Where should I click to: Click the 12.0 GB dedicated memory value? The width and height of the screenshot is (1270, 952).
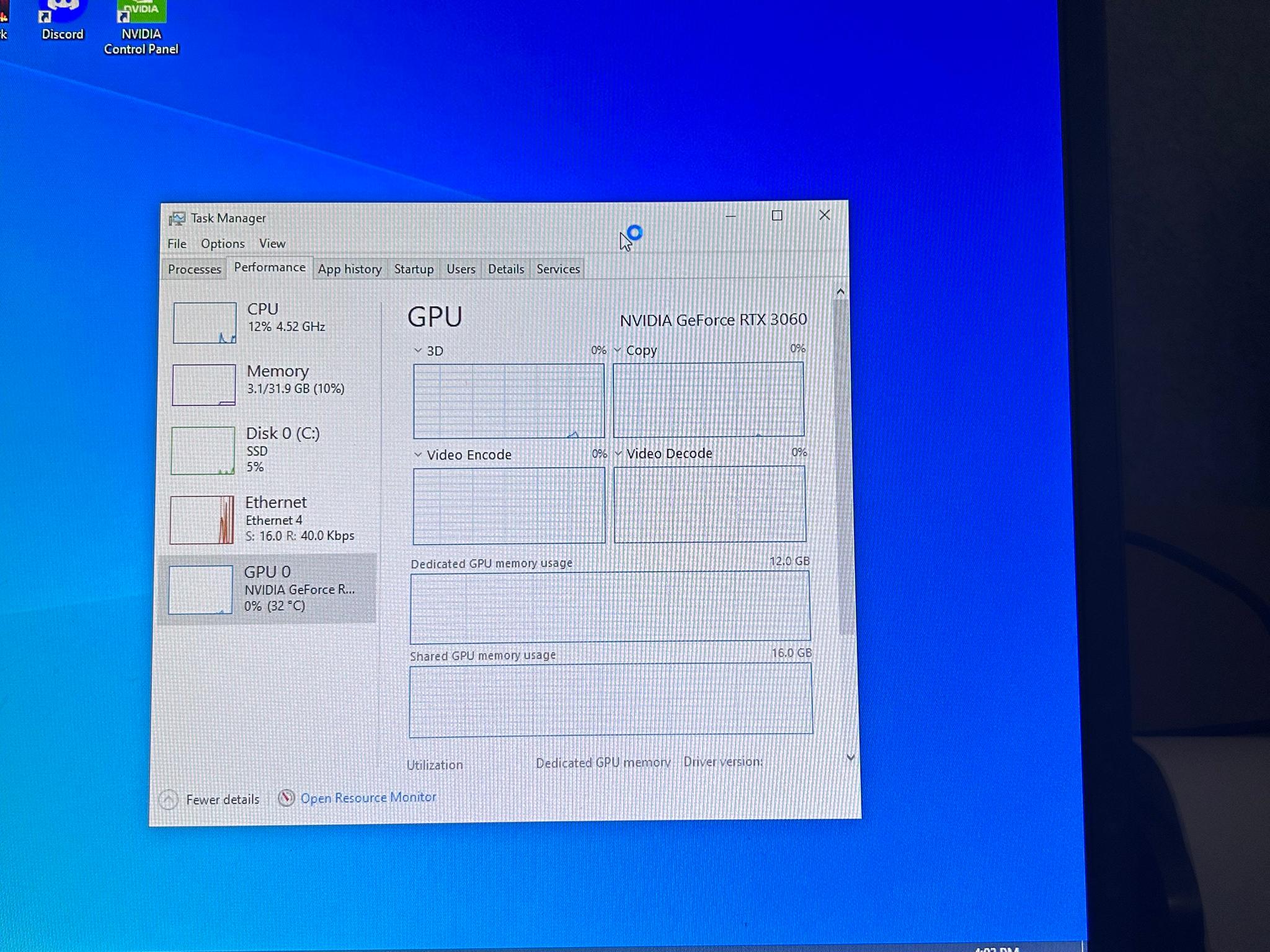[789, 562]
